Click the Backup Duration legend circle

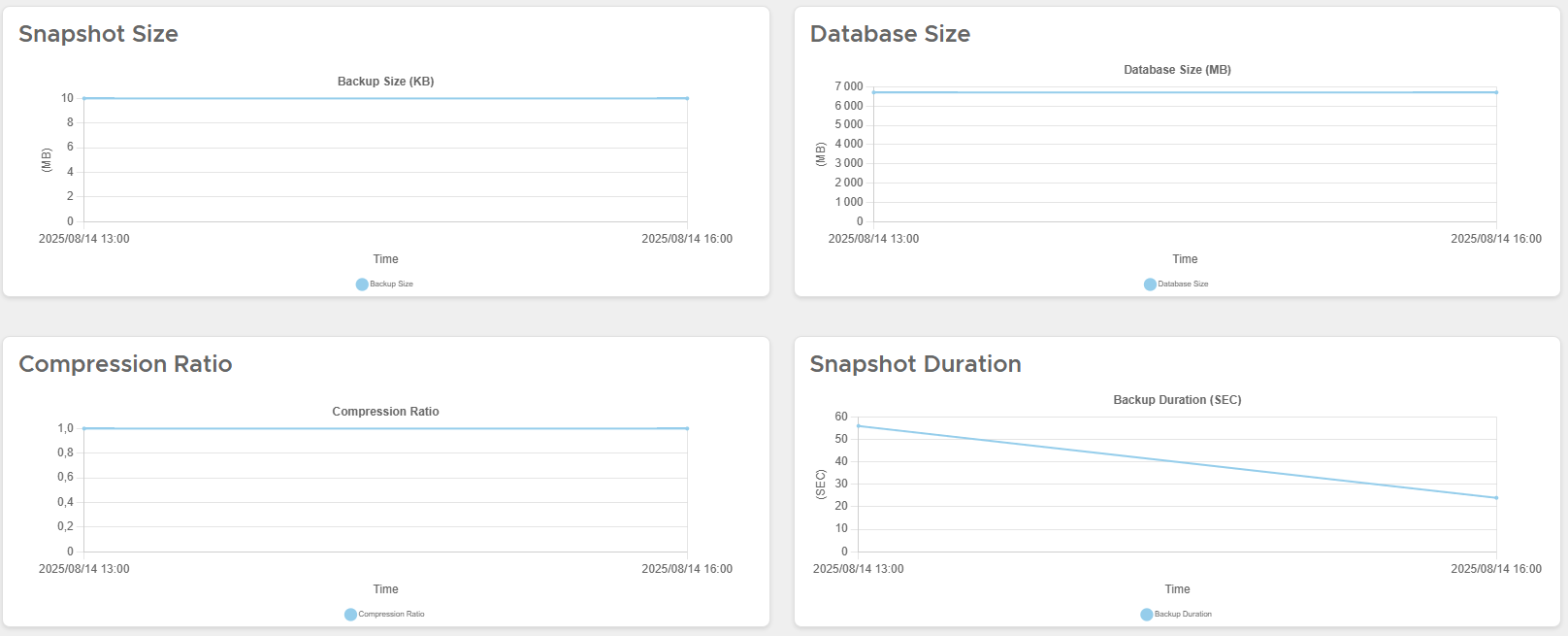(1146, 615)
